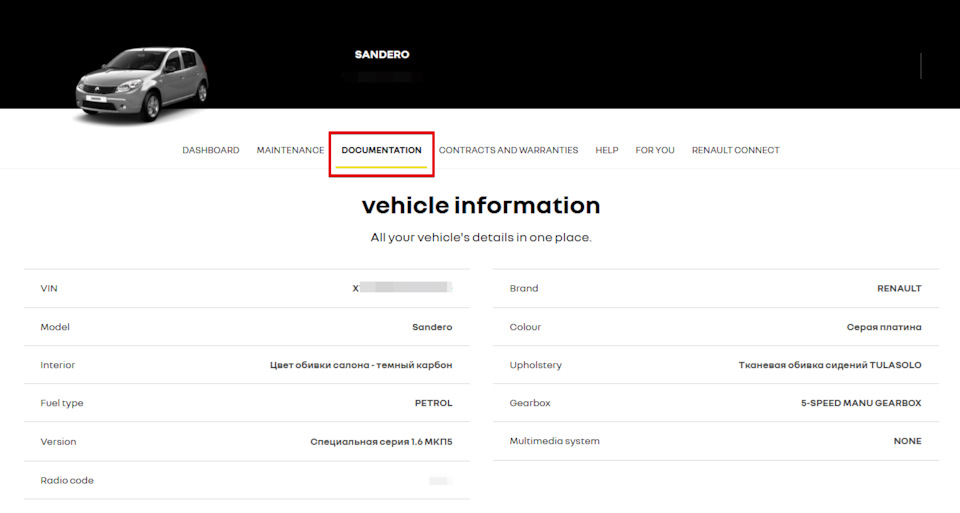Click the VIN label
This screenshot has width=960, height=513.
49,288
